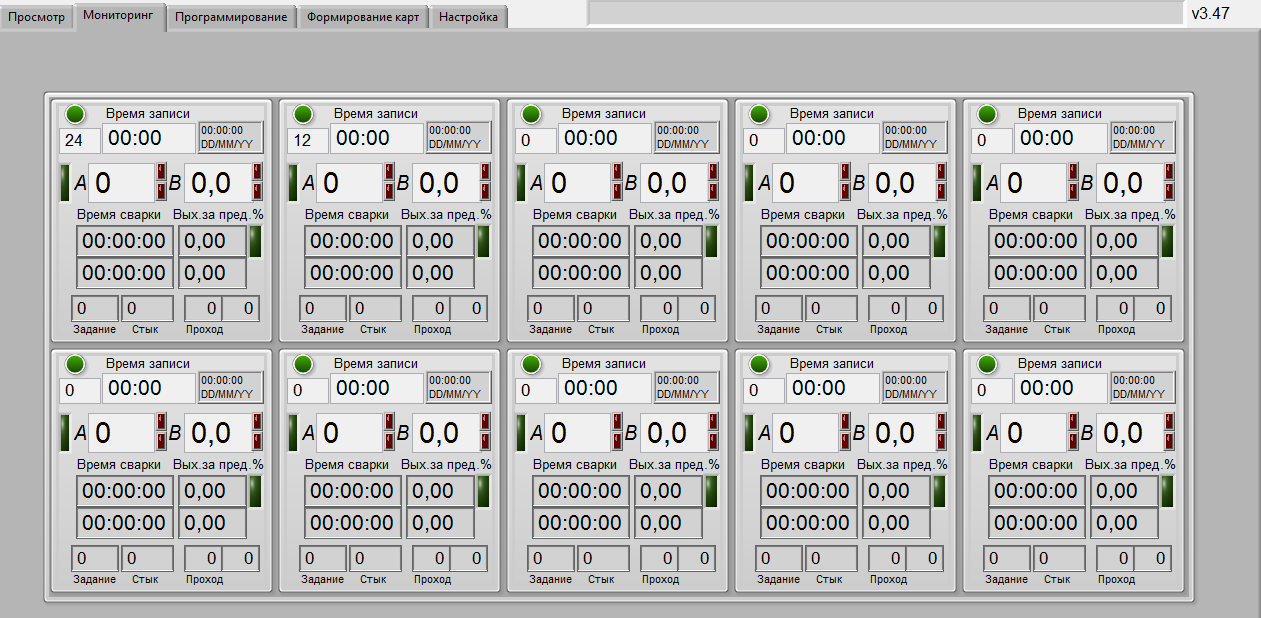Click the green round LED in panel 24

tap(76, 114)
